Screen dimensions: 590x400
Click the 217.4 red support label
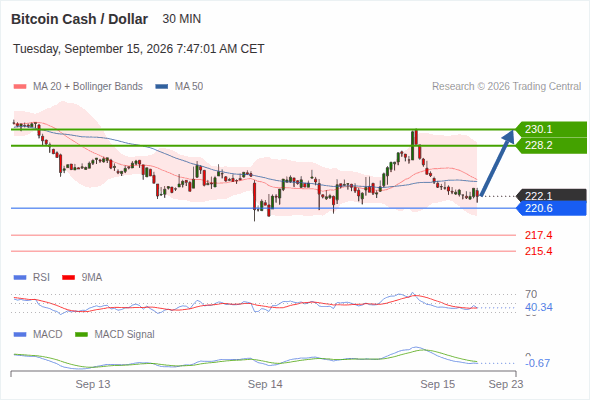point(538,236)
